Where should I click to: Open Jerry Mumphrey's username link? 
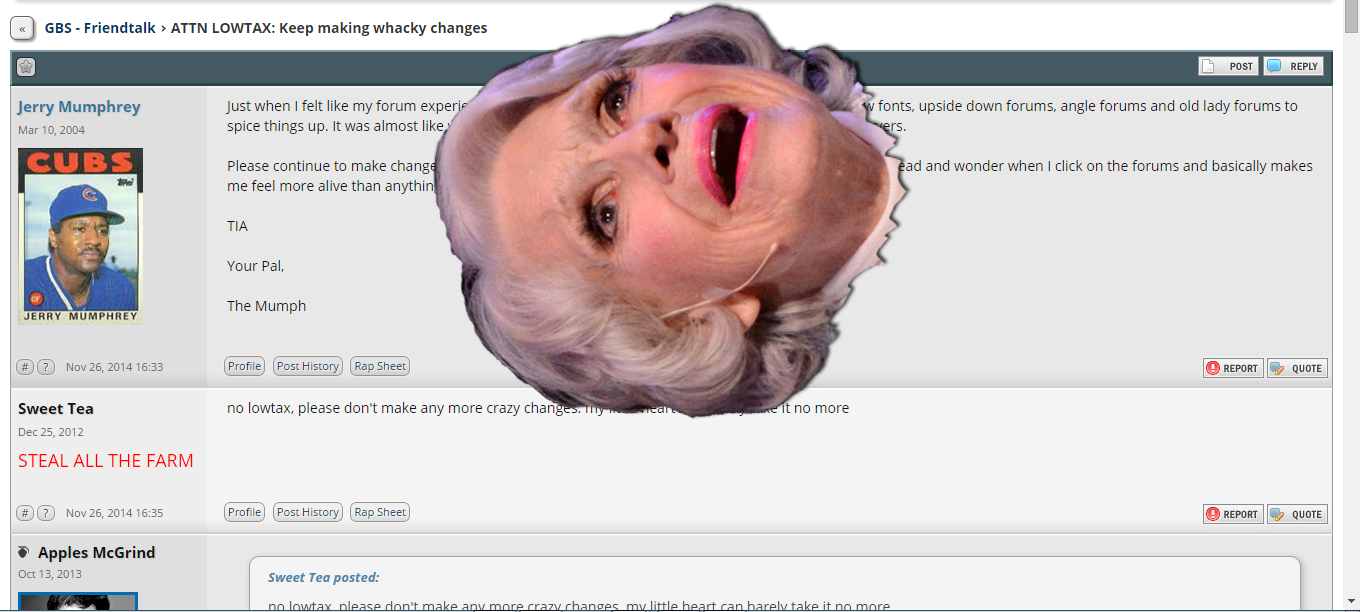pos(79,107)
